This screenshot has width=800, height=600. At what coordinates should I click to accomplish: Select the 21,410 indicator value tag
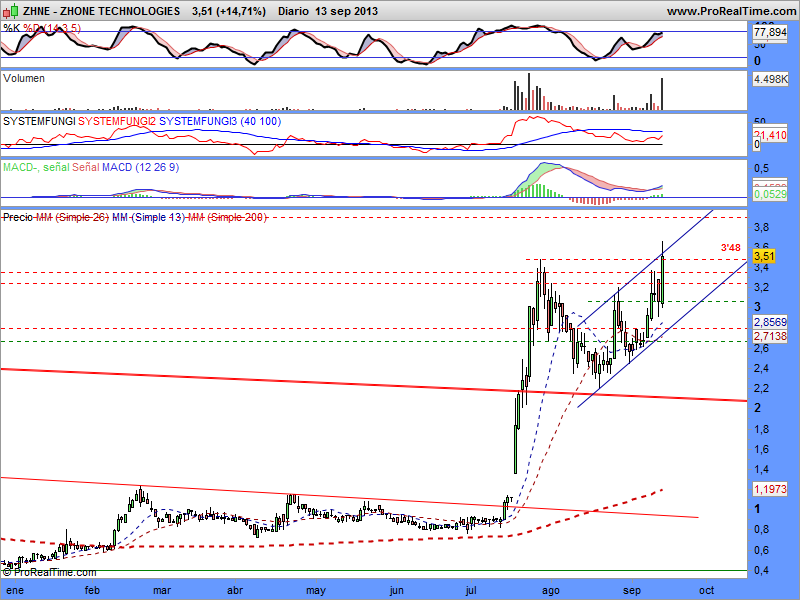pos(770,135)
